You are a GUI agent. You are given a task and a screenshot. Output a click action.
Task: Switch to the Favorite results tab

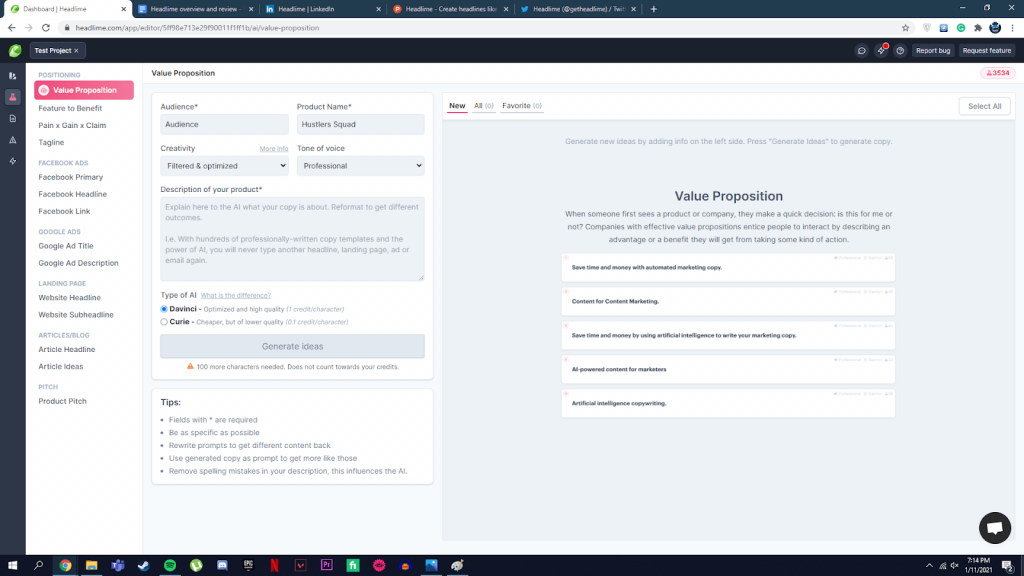click(522, 106)
